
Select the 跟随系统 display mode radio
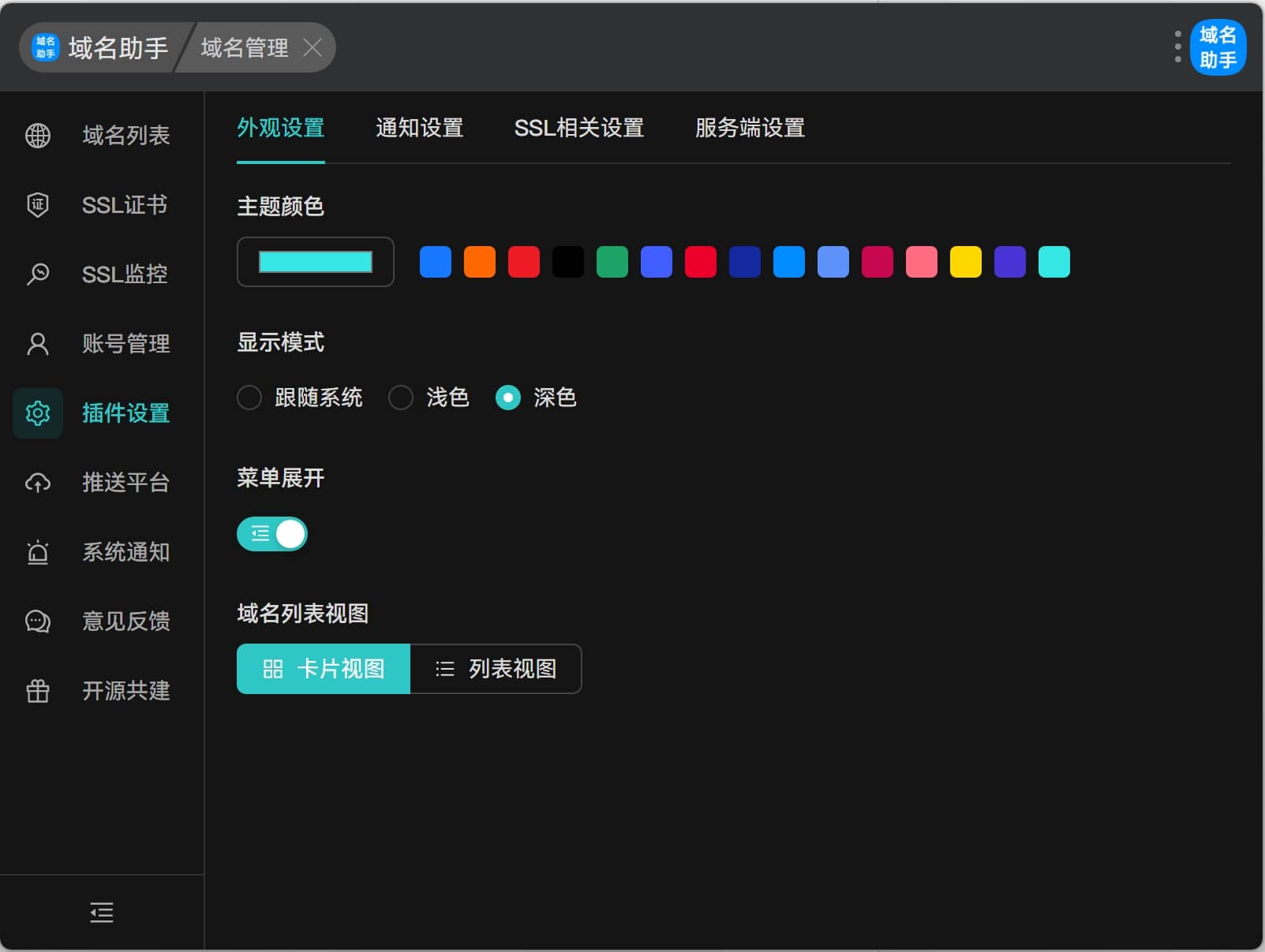tap(249, 398)
